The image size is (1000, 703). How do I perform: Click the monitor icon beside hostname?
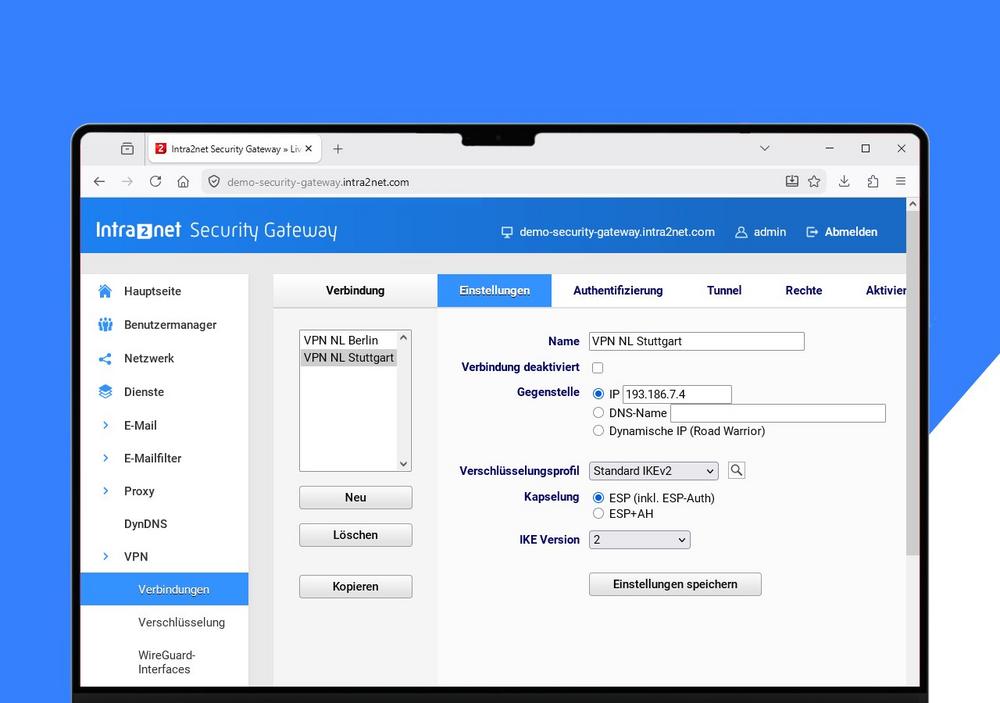click(507, 232)
